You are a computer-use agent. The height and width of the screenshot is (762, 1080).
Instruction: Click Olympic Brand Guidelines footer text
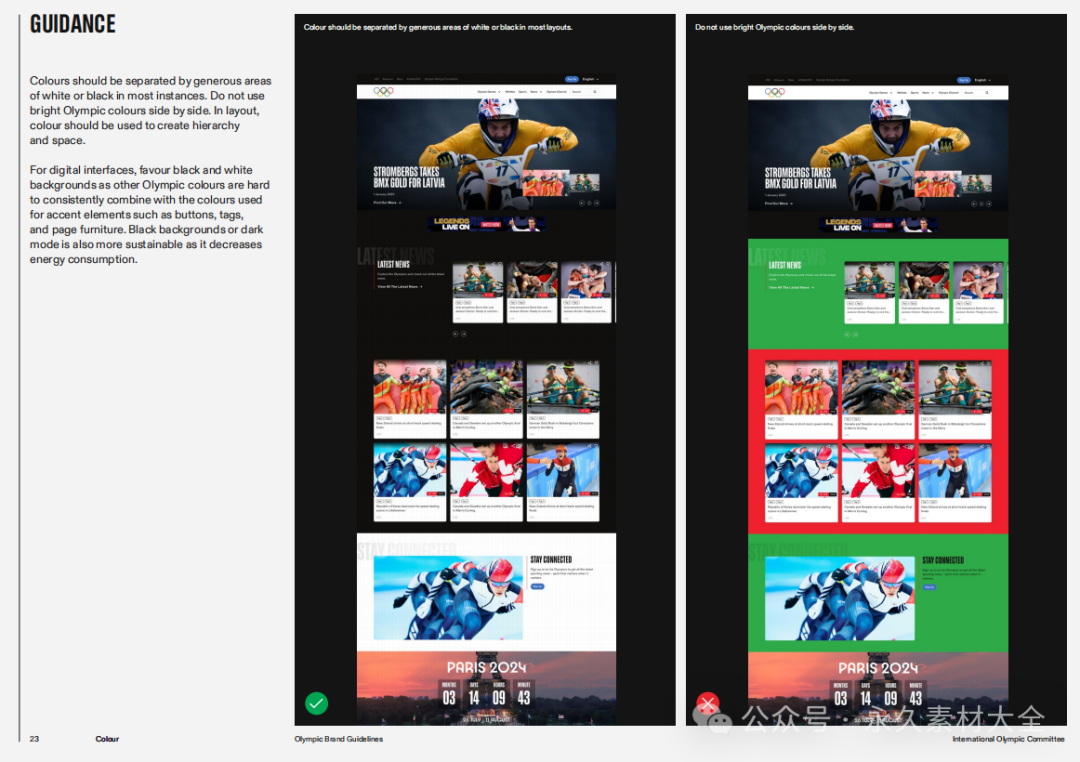point(339,739)
